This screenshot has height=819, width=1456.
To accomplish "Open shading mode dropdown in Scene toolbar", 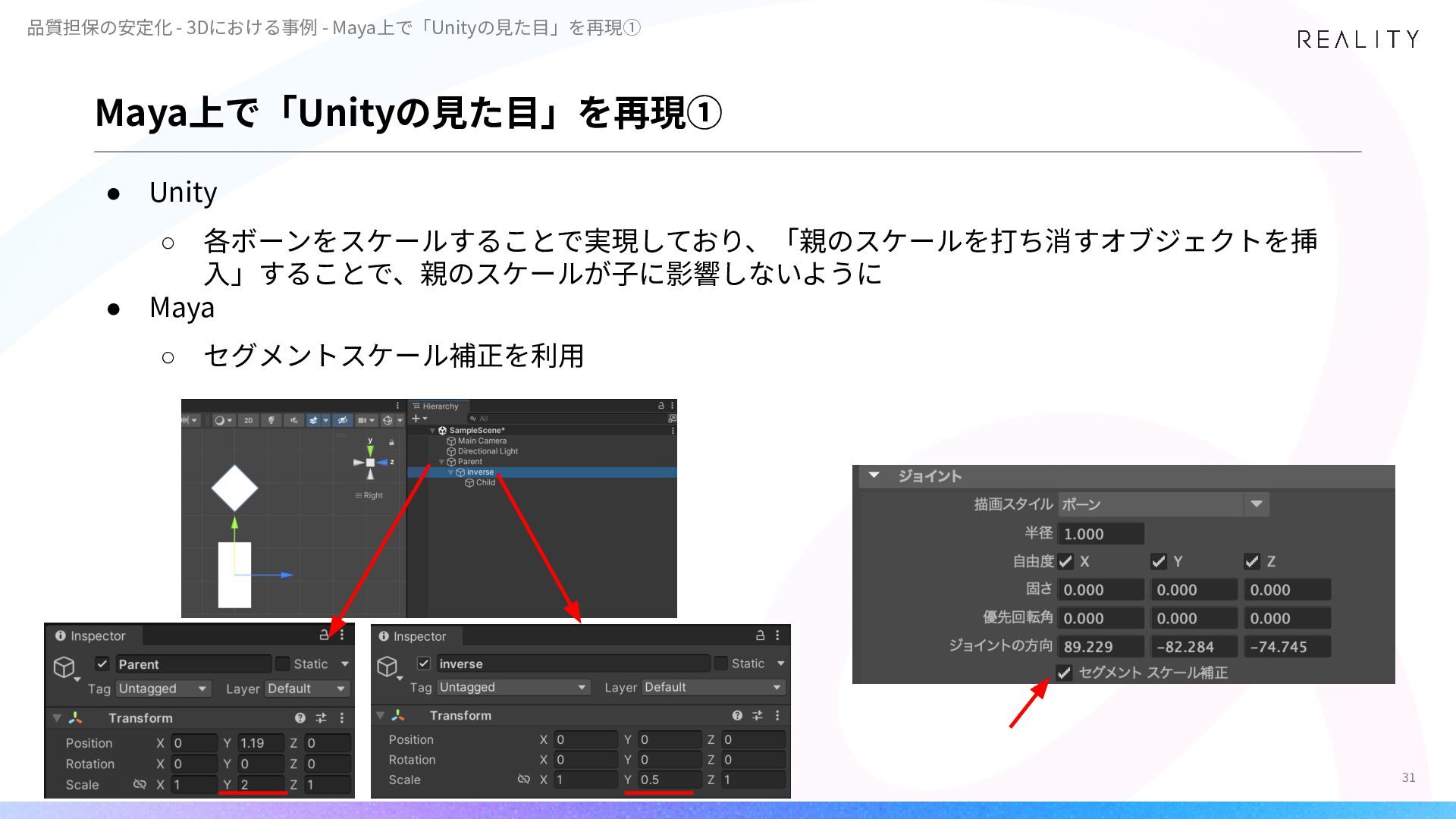I will (223, 420).
